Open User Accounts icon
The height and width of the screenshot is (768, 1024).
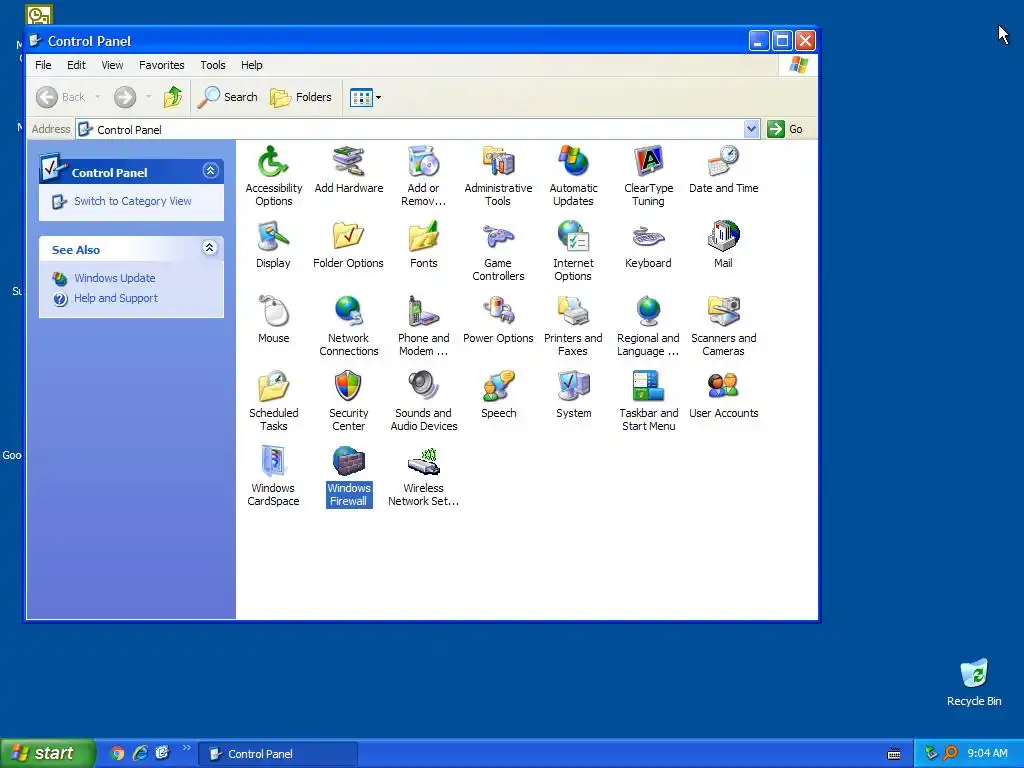coord(724,387)
